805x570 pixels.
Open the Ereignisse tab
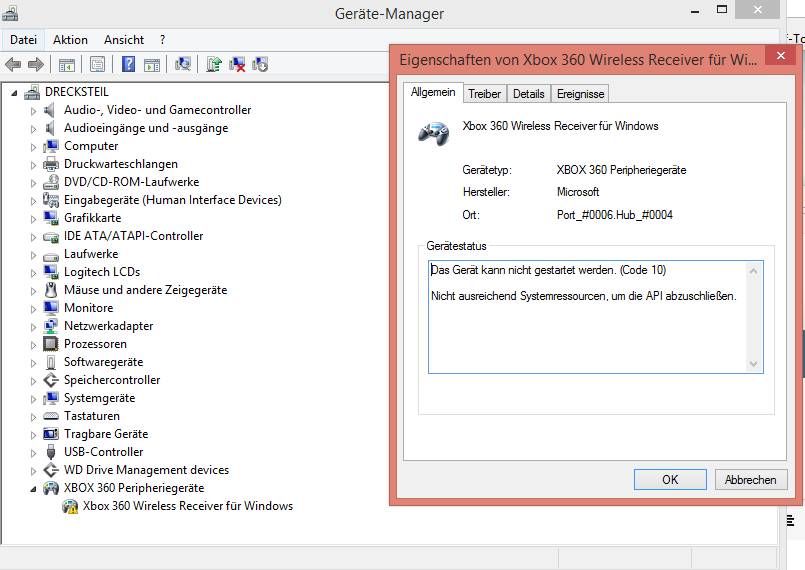pos(580,94)
